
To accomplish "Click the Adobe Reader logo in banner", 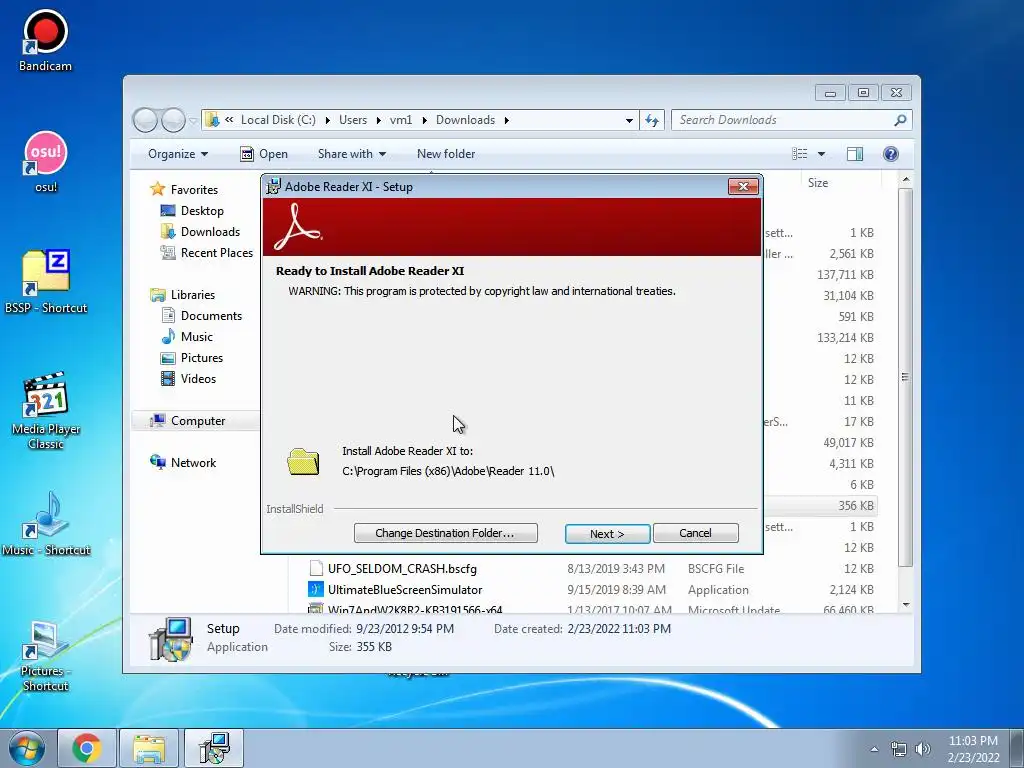I will point(297,227).
